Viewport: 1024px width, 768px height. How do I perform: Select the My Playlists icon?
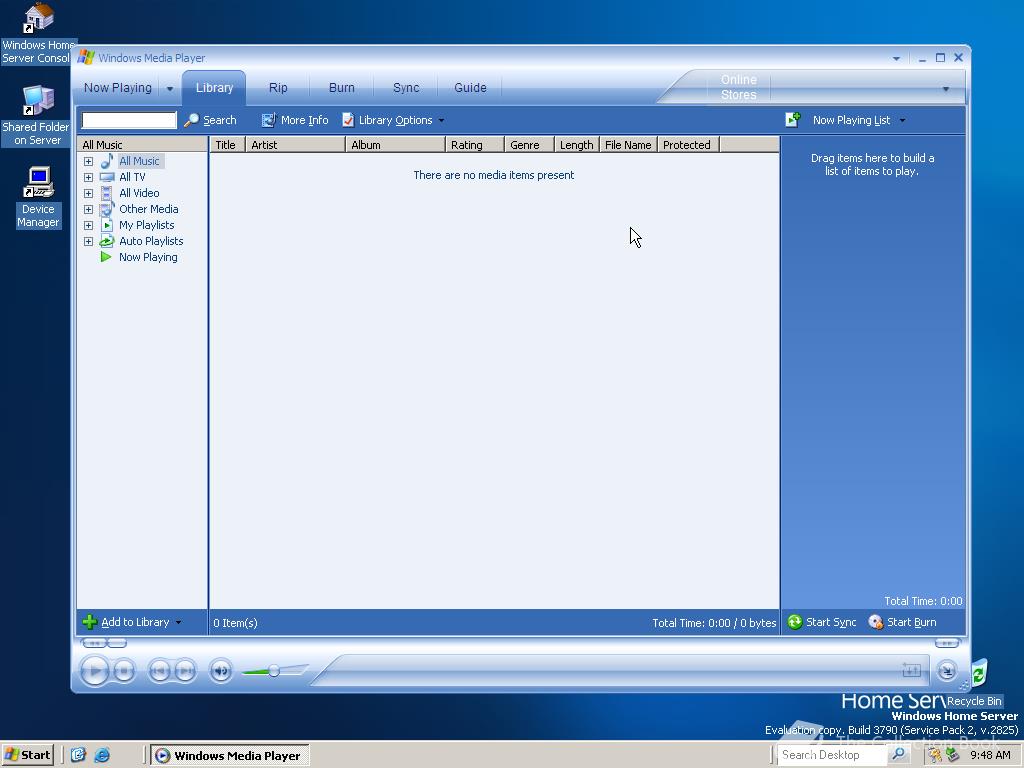click(107, 225)
